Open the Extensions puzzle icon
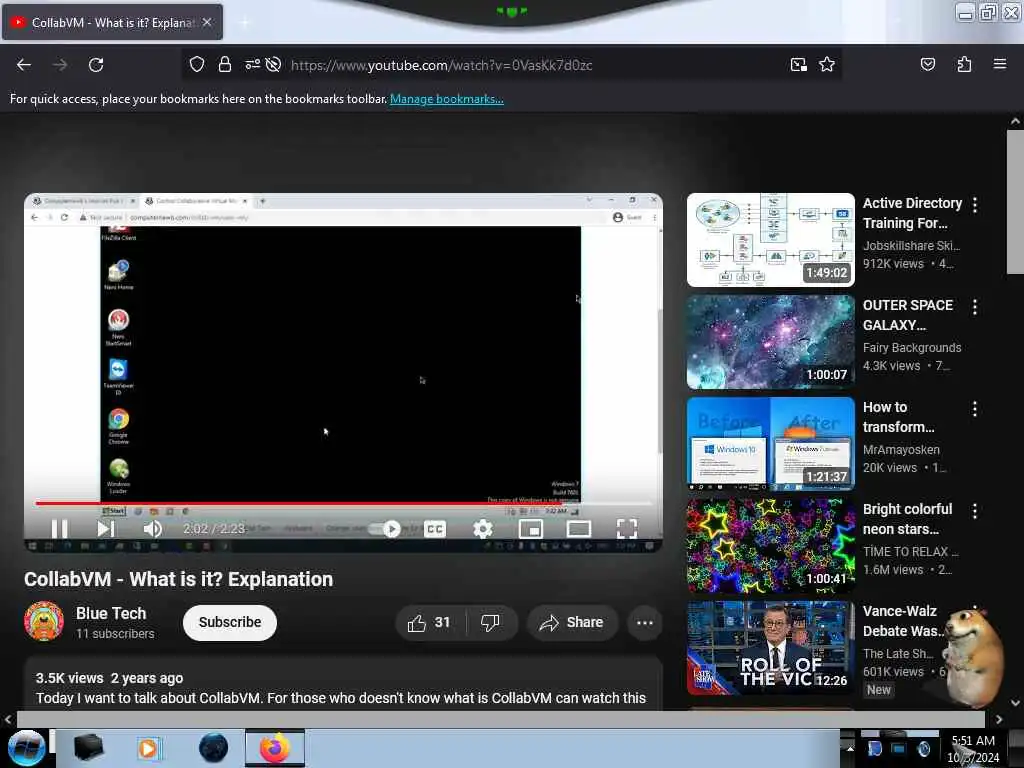 (964, 64)
